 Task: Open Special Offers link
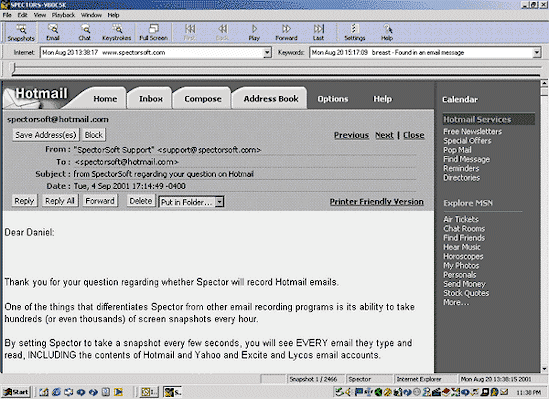click(467, 141)
